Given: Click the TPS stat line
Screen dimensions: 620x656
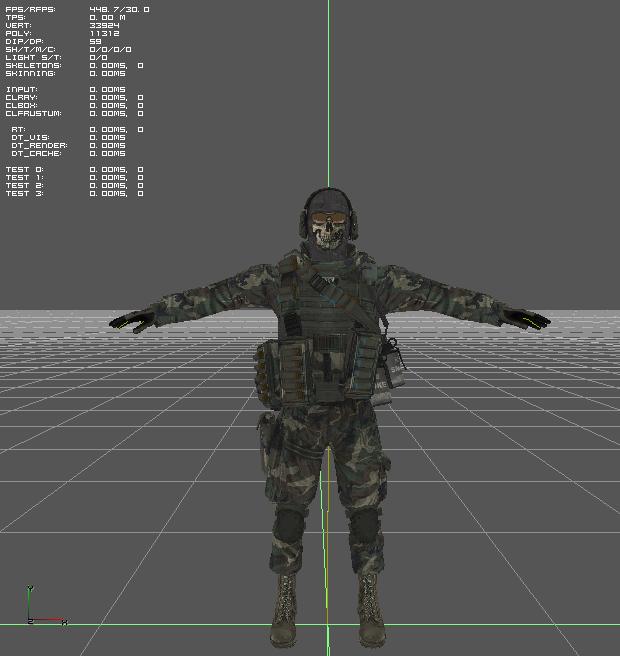Looking at the screenshot, I should coord(65,17).
